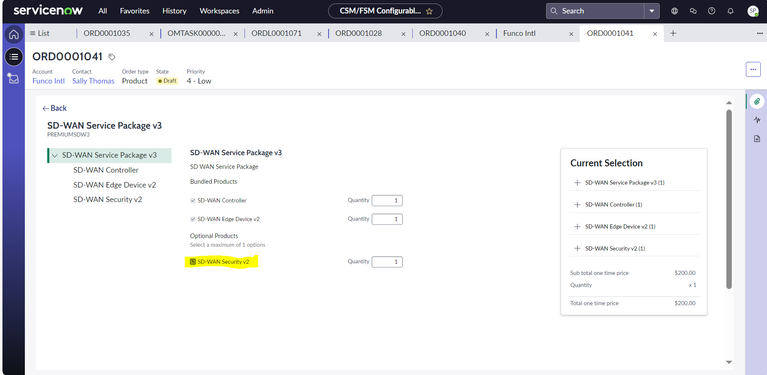This screenshot has width=767, height=375.
Task: Click the ServiceNow logo
Action: [48, 11]
